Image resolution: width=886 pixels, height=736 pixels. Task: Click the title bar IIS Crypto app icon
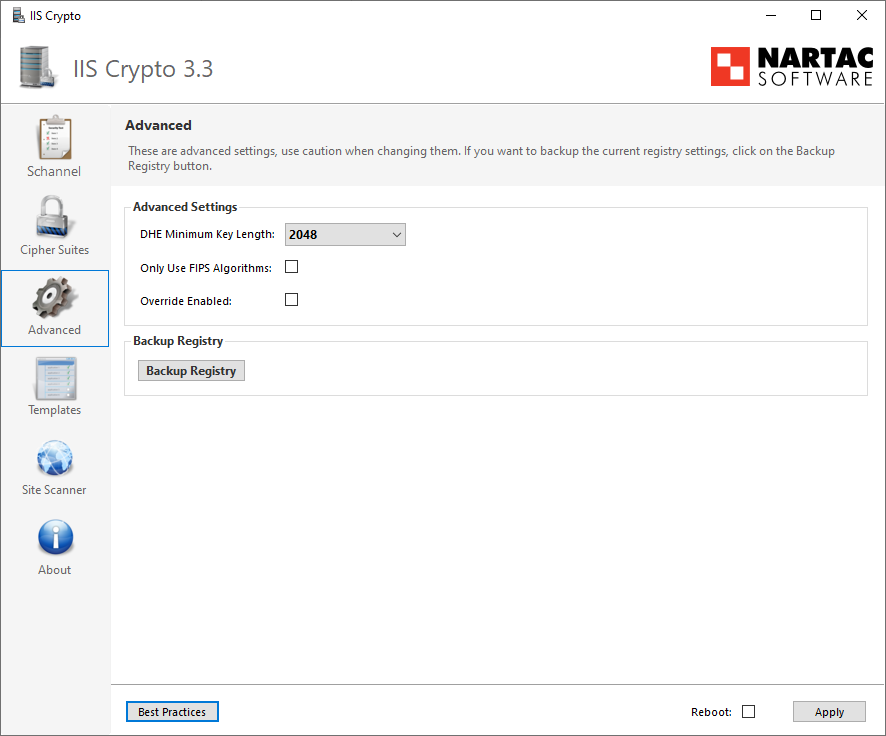tap(19, 15)
